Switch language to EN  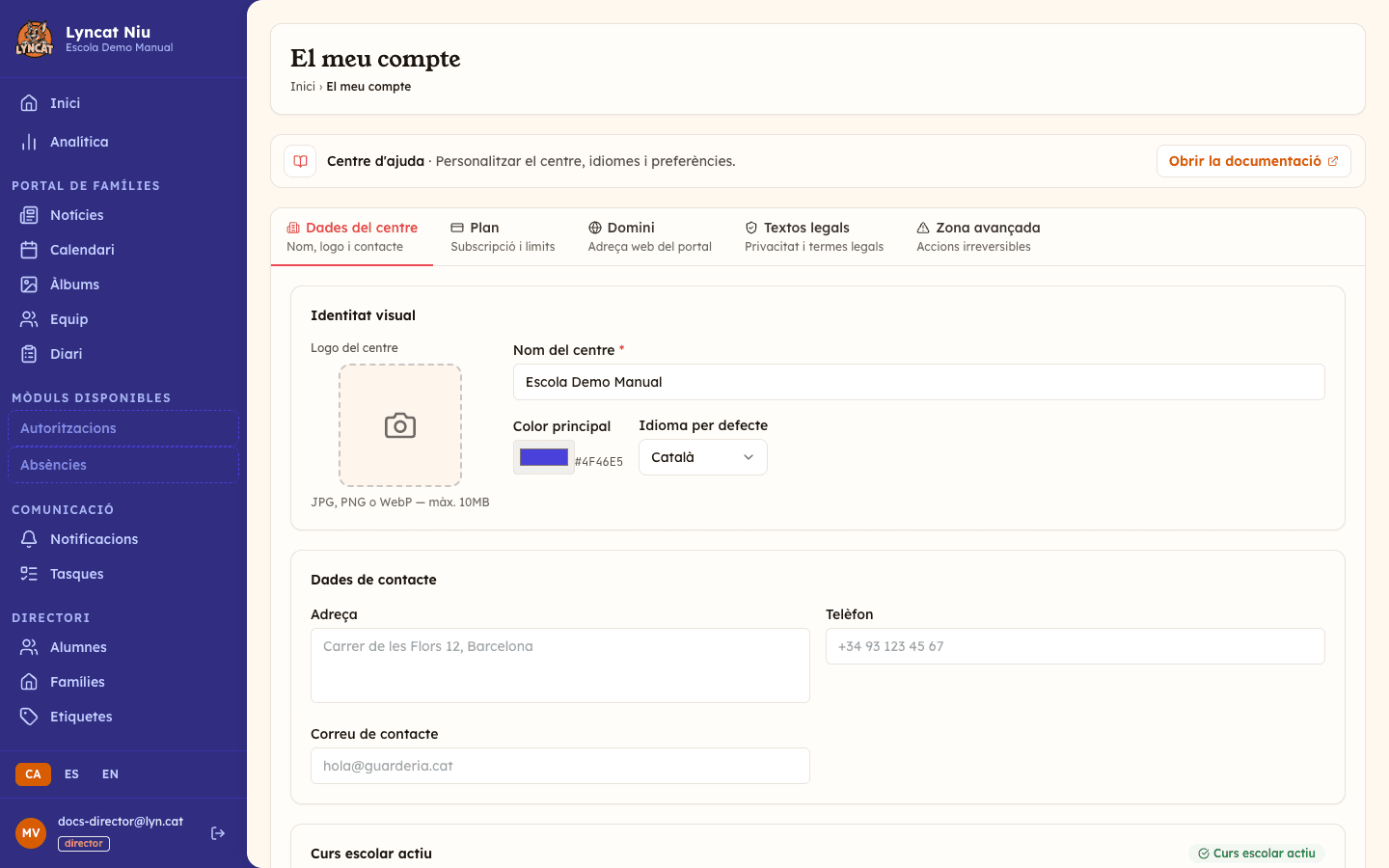110,774
